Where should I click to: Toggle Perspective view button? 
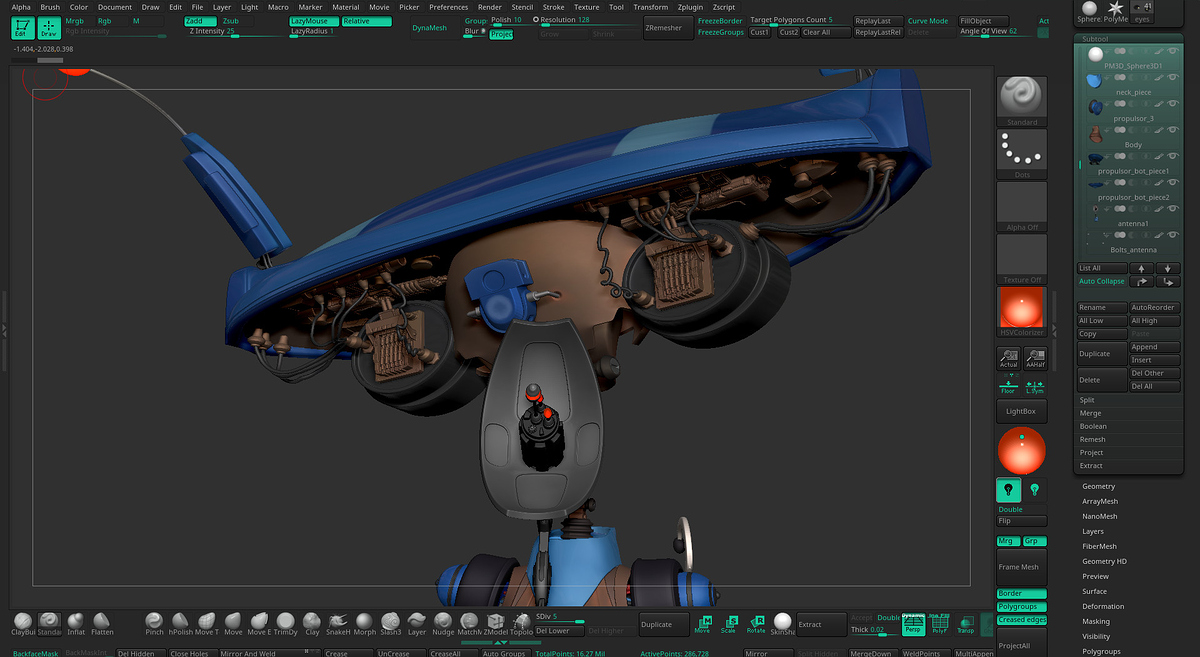pyautogui.click(x=913, y=625)
